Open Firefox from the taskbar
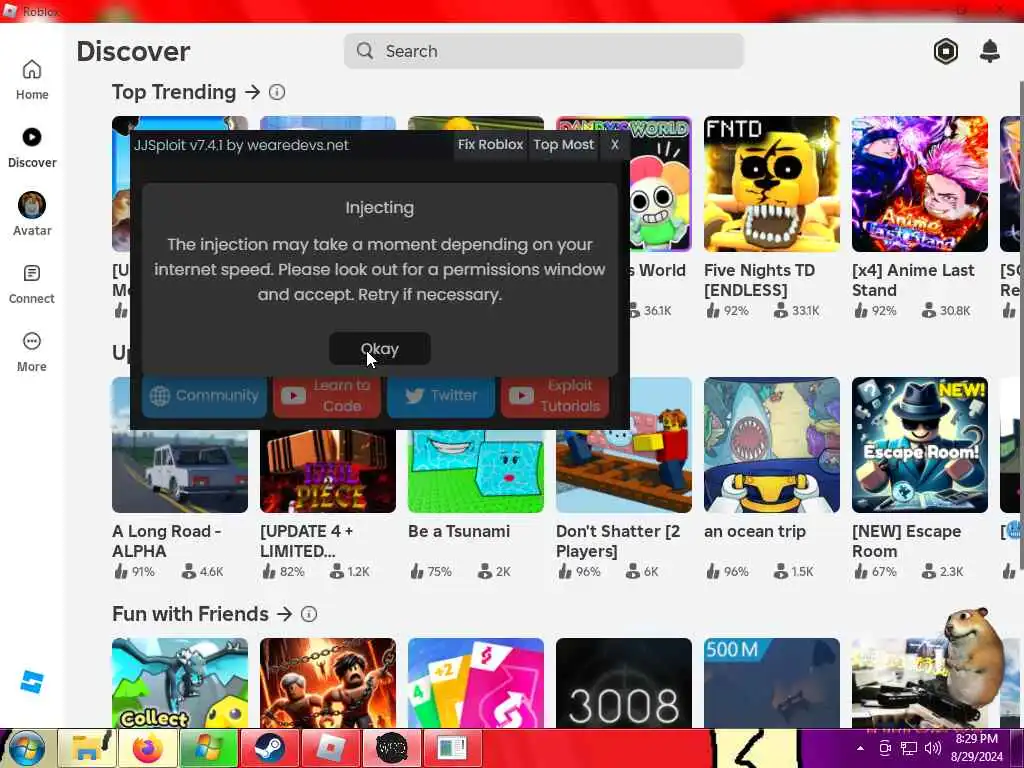Image resolution: width=1024 pixels, height=768 pixels. coord(148,748)
